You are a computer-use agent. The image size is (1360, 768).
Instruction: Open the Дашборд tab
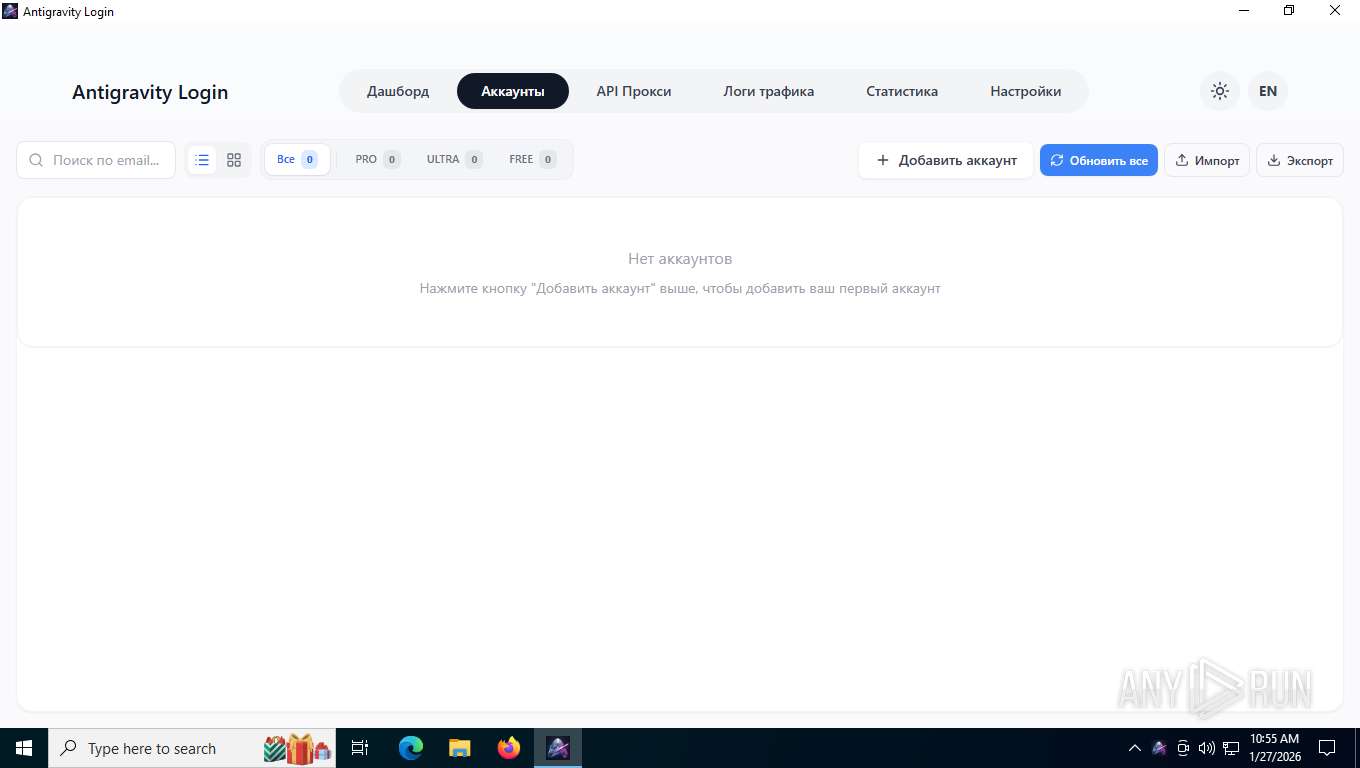pyautogui.click(x=398, y=91)
